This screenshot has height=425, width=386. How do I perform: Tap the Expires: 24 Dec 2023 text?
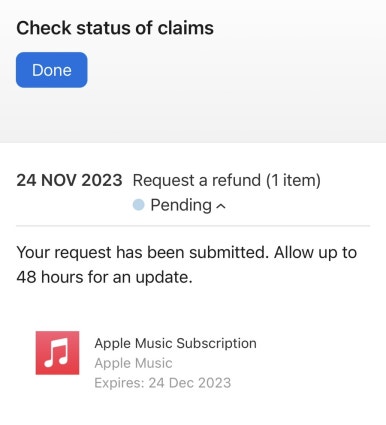(x=163, y=383)
